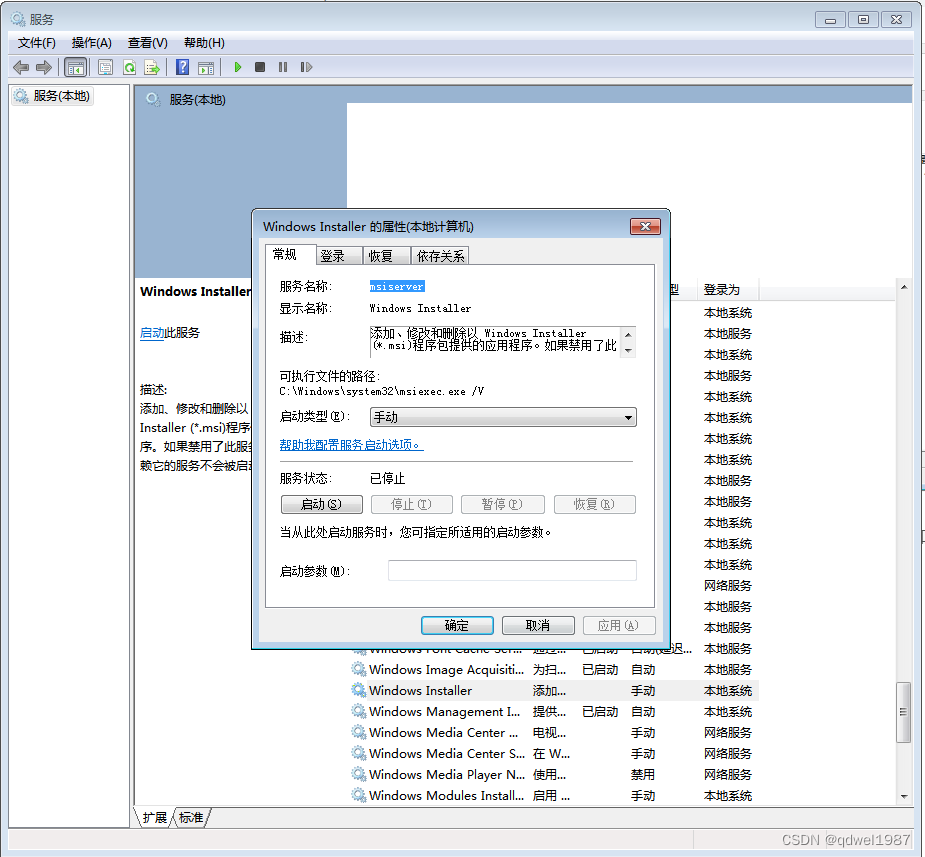The height and width of the screenshot is (857, 925).
Task: Click the 启动(S) button
Action: coord(322,504)
